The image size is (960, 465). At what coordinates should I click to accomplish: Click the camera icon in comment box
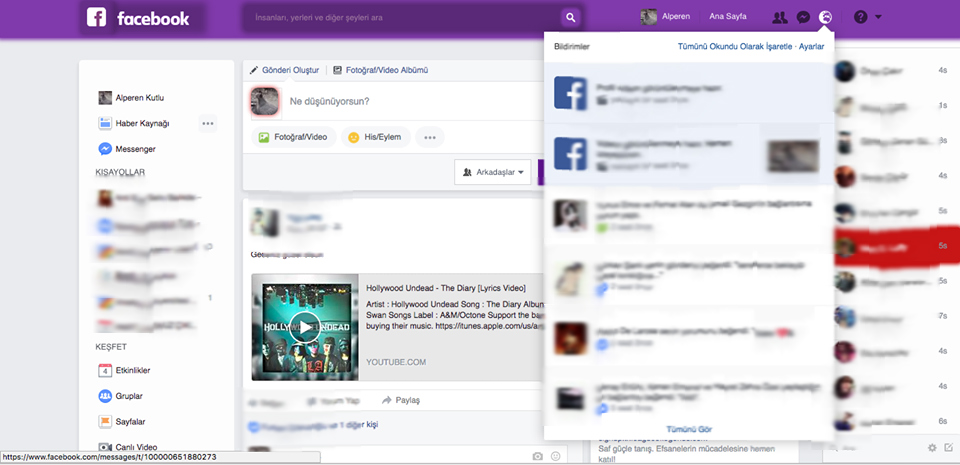tap(538, 456)
